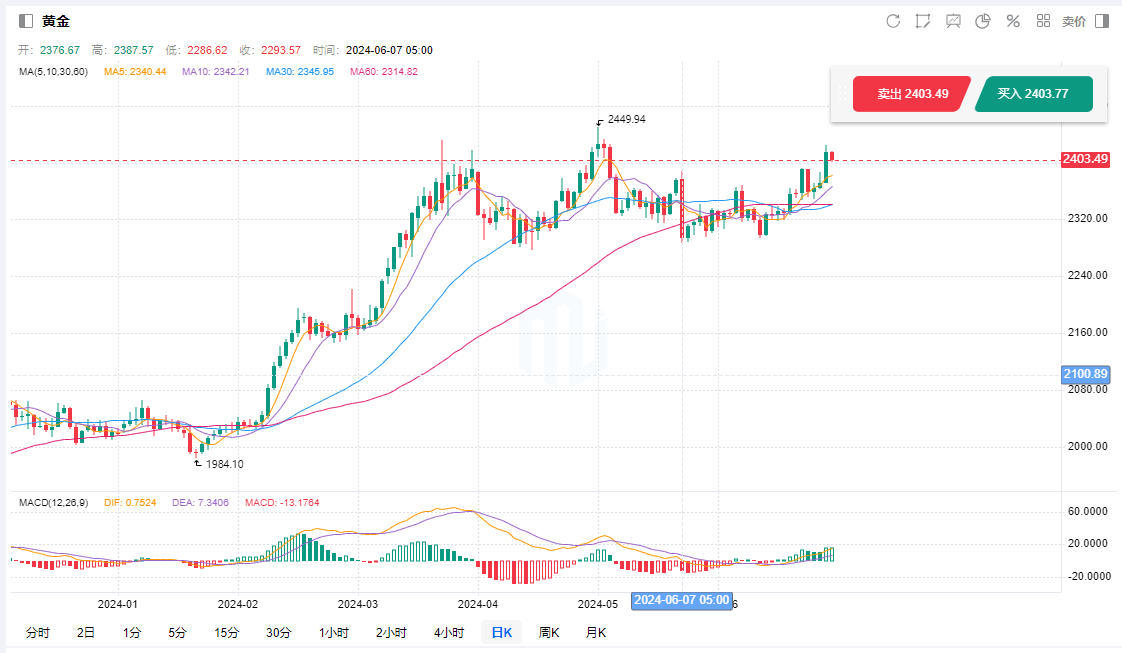1122x653 pixels.
Task: Select the 分时 timeframe tab
Action: [x=38, y=632]
